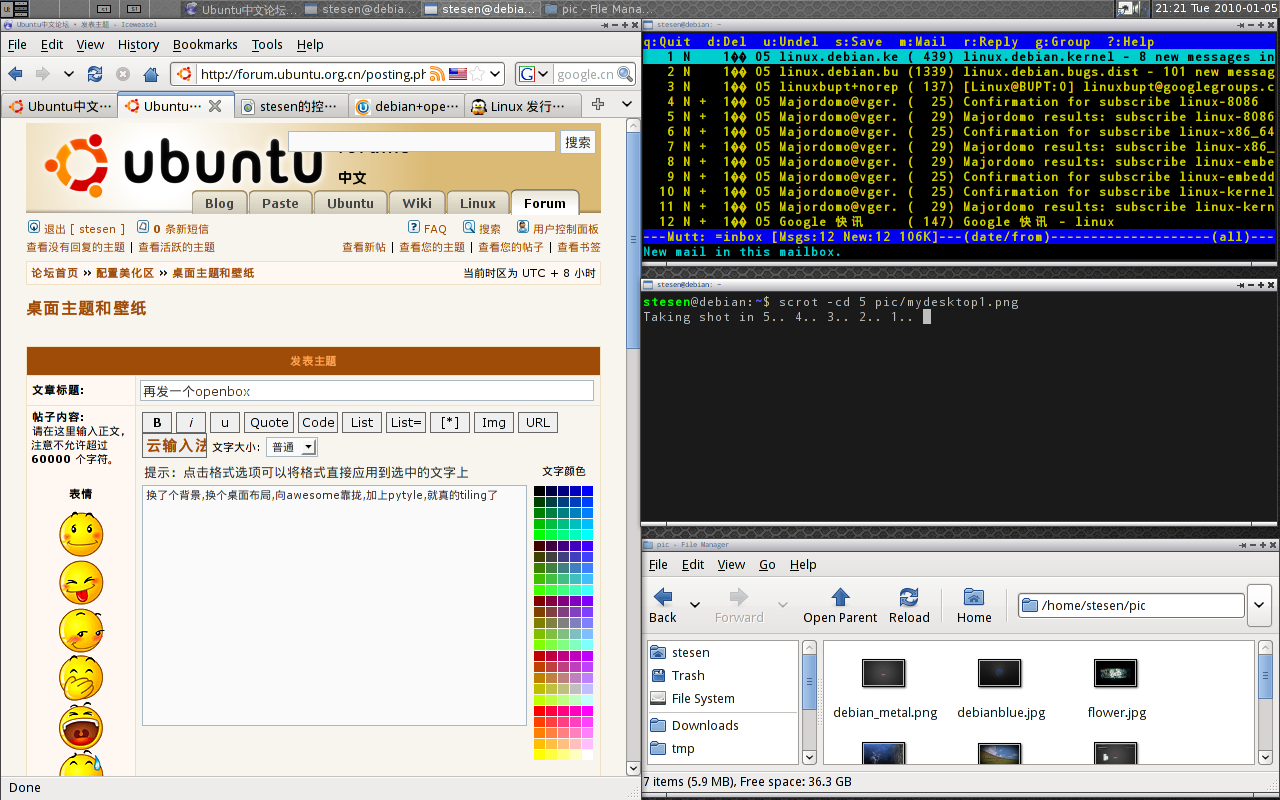This screenshot has width=1280, height=800.
Task: Switch to the Linux 发行 browser tab
Action: pos(523,105)
